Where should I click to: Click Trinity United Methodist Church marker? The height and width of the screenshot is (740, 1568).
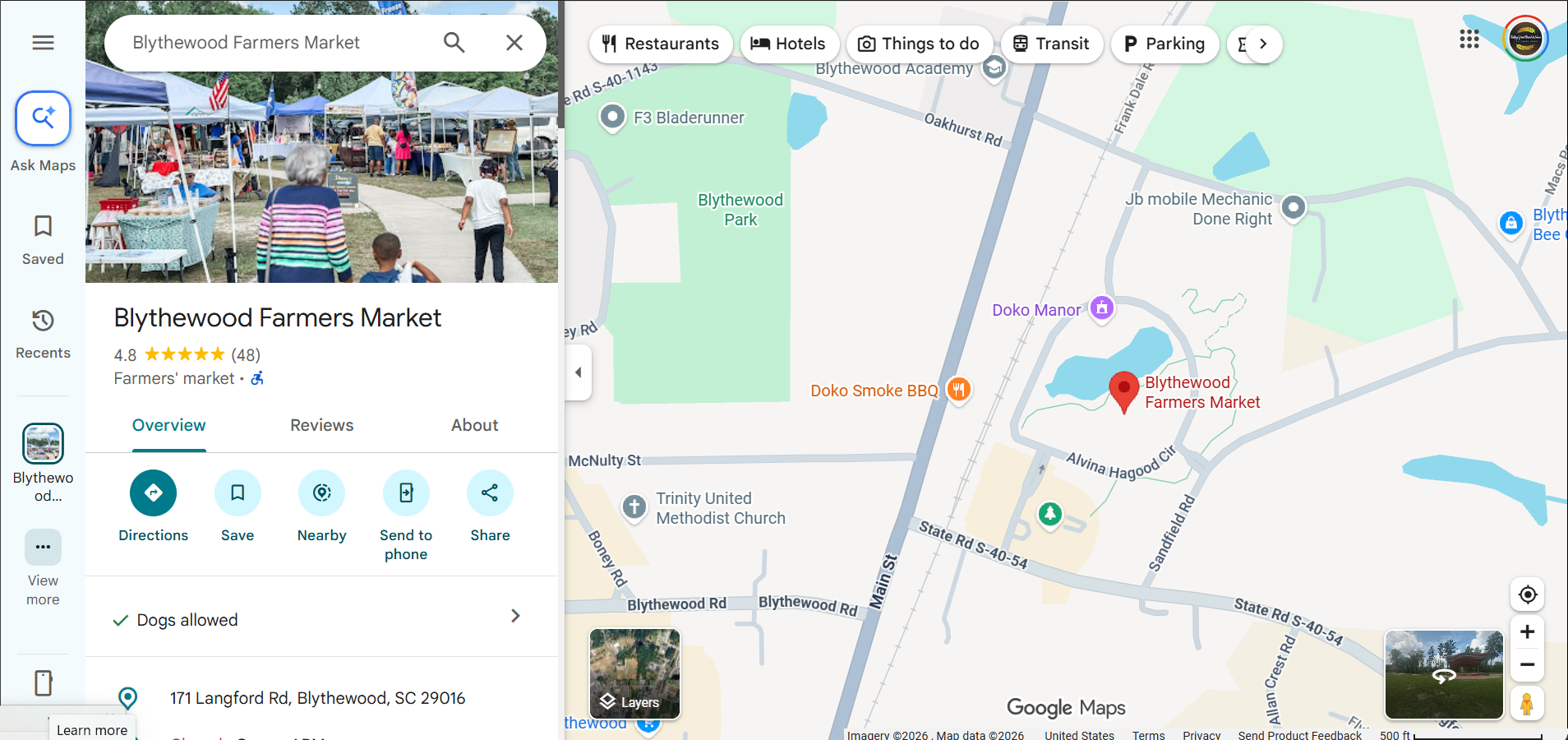[x=634, y=506]
